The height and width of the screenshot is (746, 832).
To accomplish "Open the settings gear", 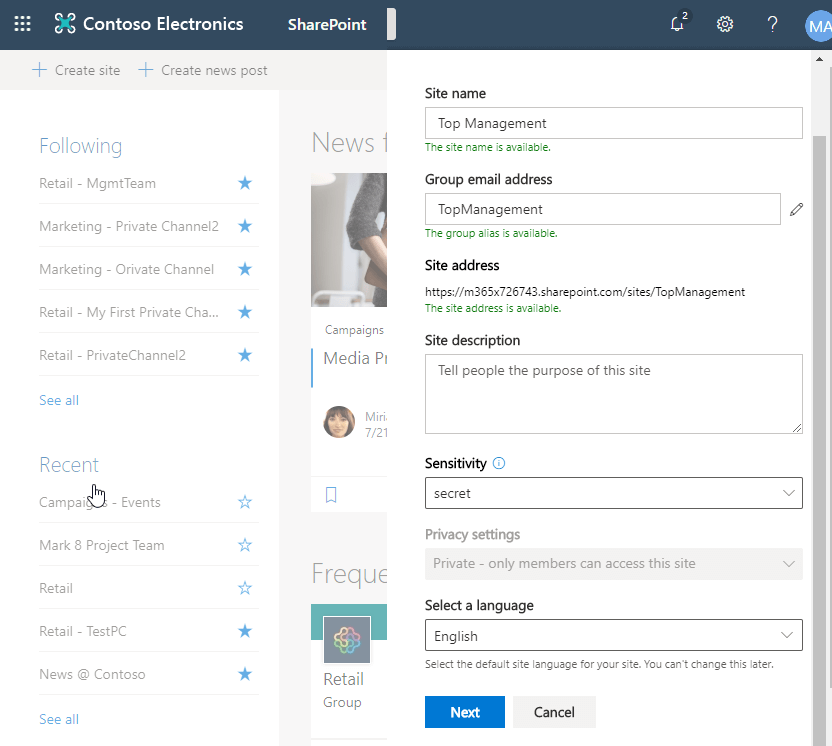I will (x=725, y=25).
